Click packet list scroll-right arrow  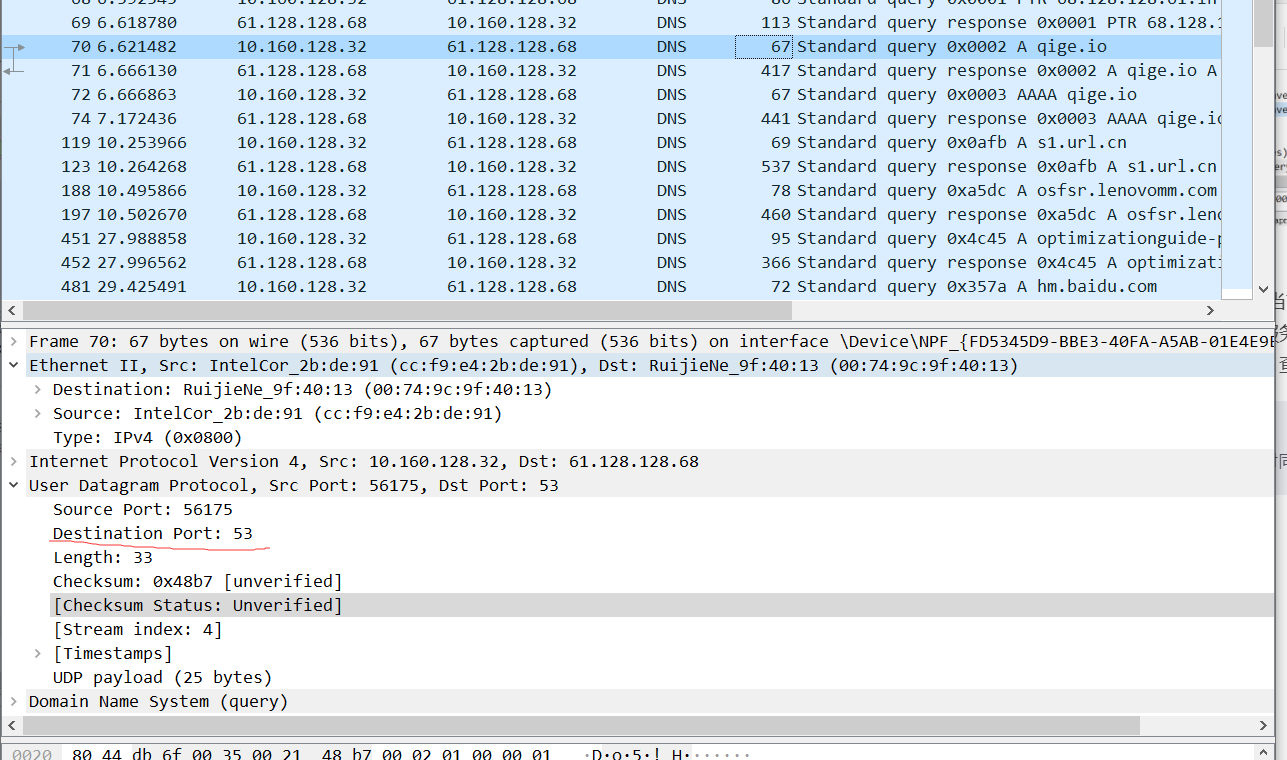[x=1211, y=311]
